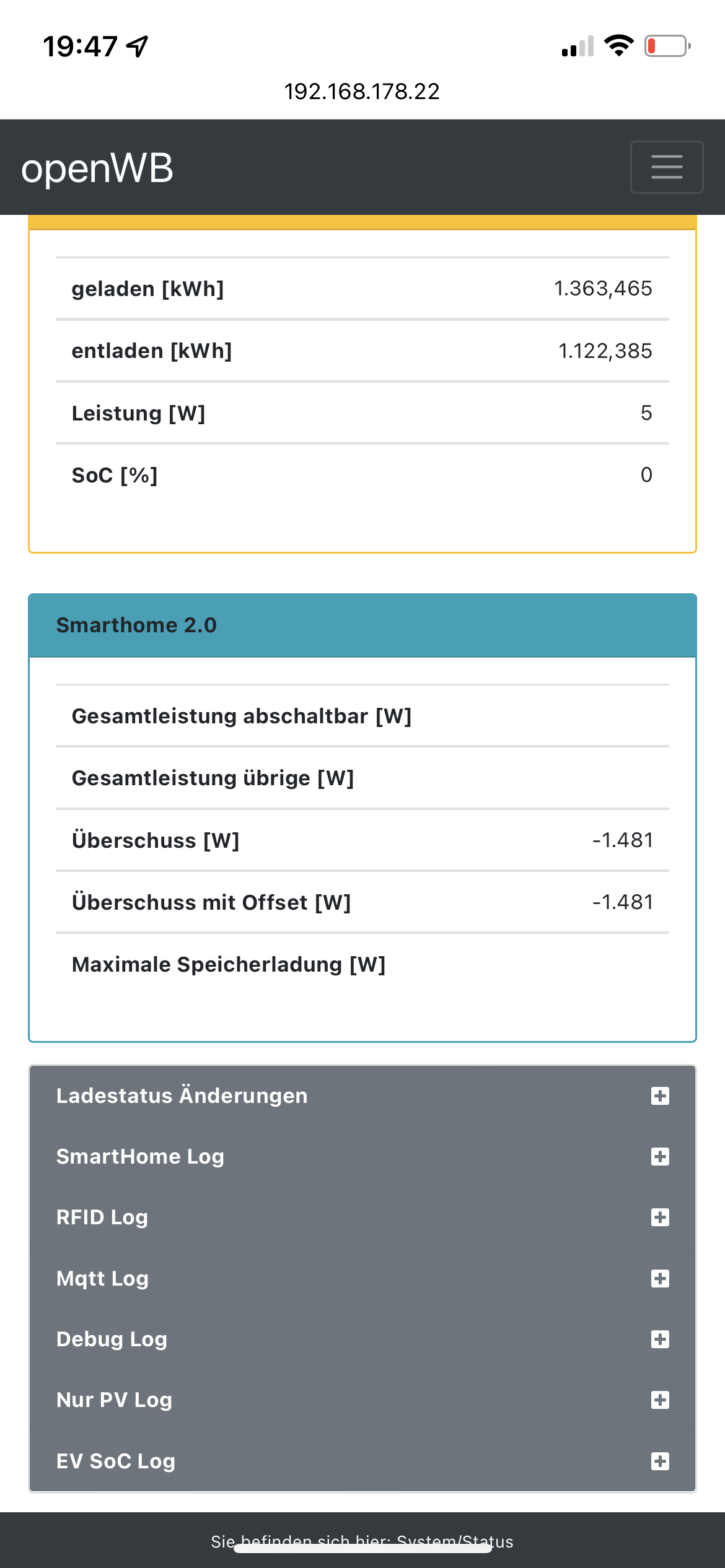Open the Mqtt Log entry
725x1568 pixels.
102,1279
